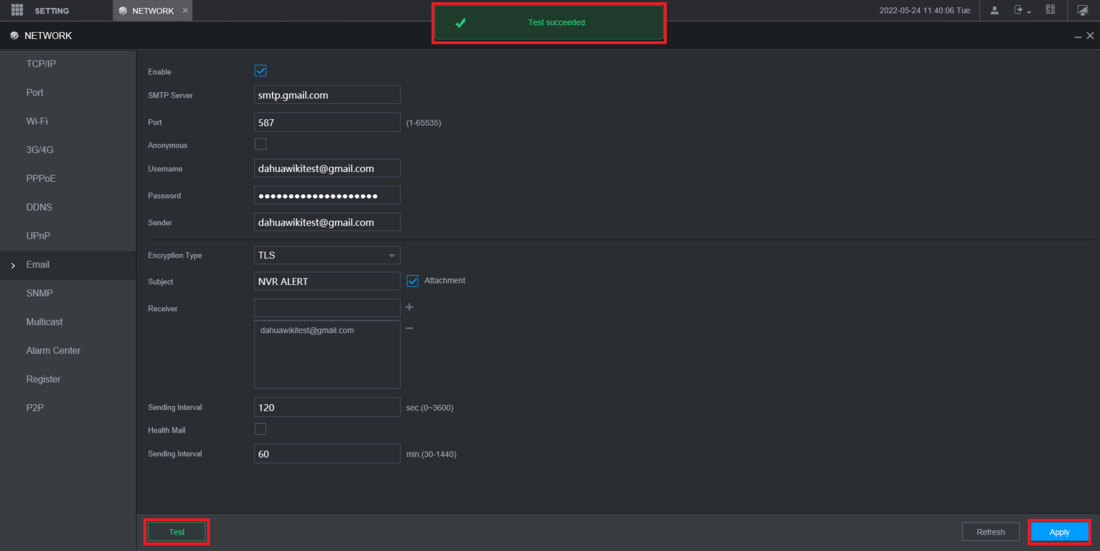Screen dimensions: 1100x551
Task: Select TCP/IP in the sidebar
Action: click(x=41, y=63)
